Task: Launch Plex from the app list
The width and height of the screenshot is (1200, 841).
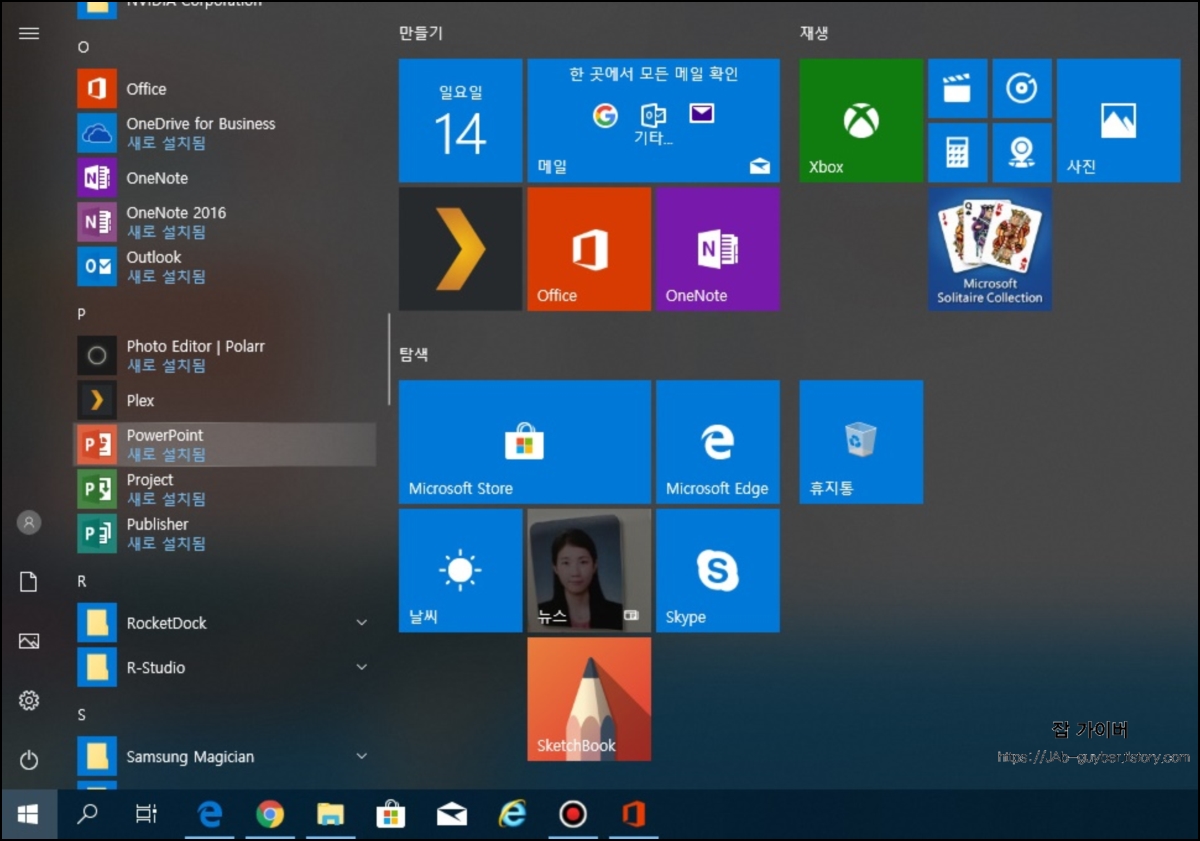Action: [x=225, y=400]
